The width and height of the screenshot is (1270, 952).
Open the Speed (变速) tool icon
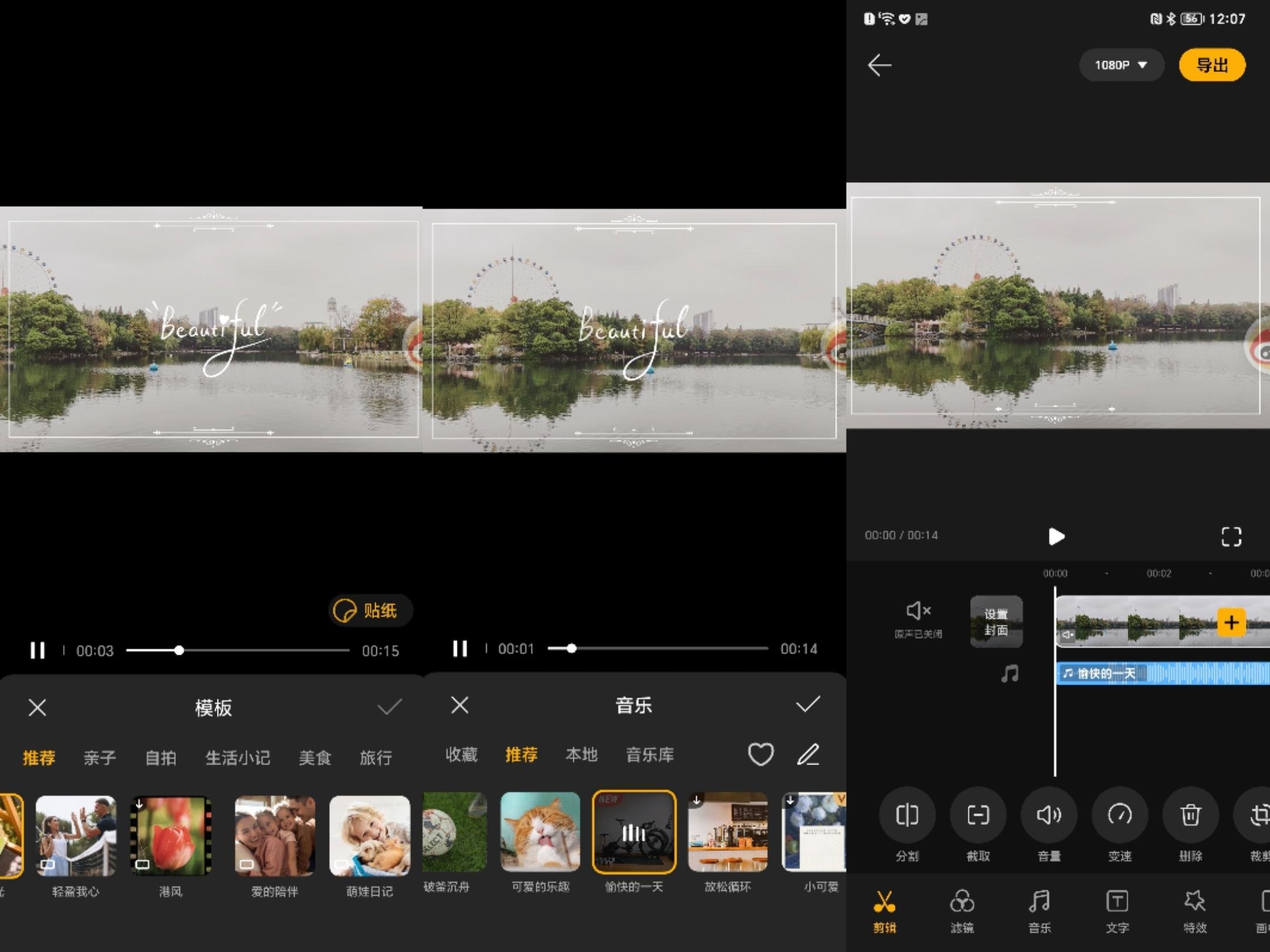(x=1119, y=815)
